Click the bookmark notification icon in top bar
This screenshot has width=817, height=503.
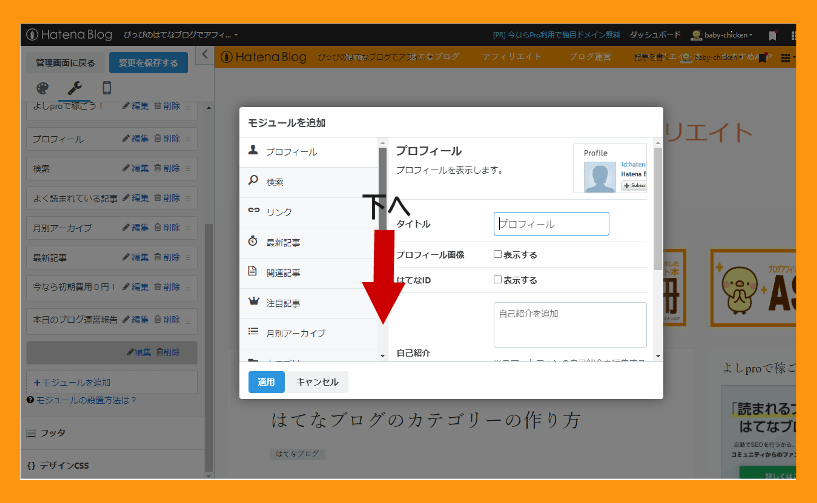tap(772, 35)
